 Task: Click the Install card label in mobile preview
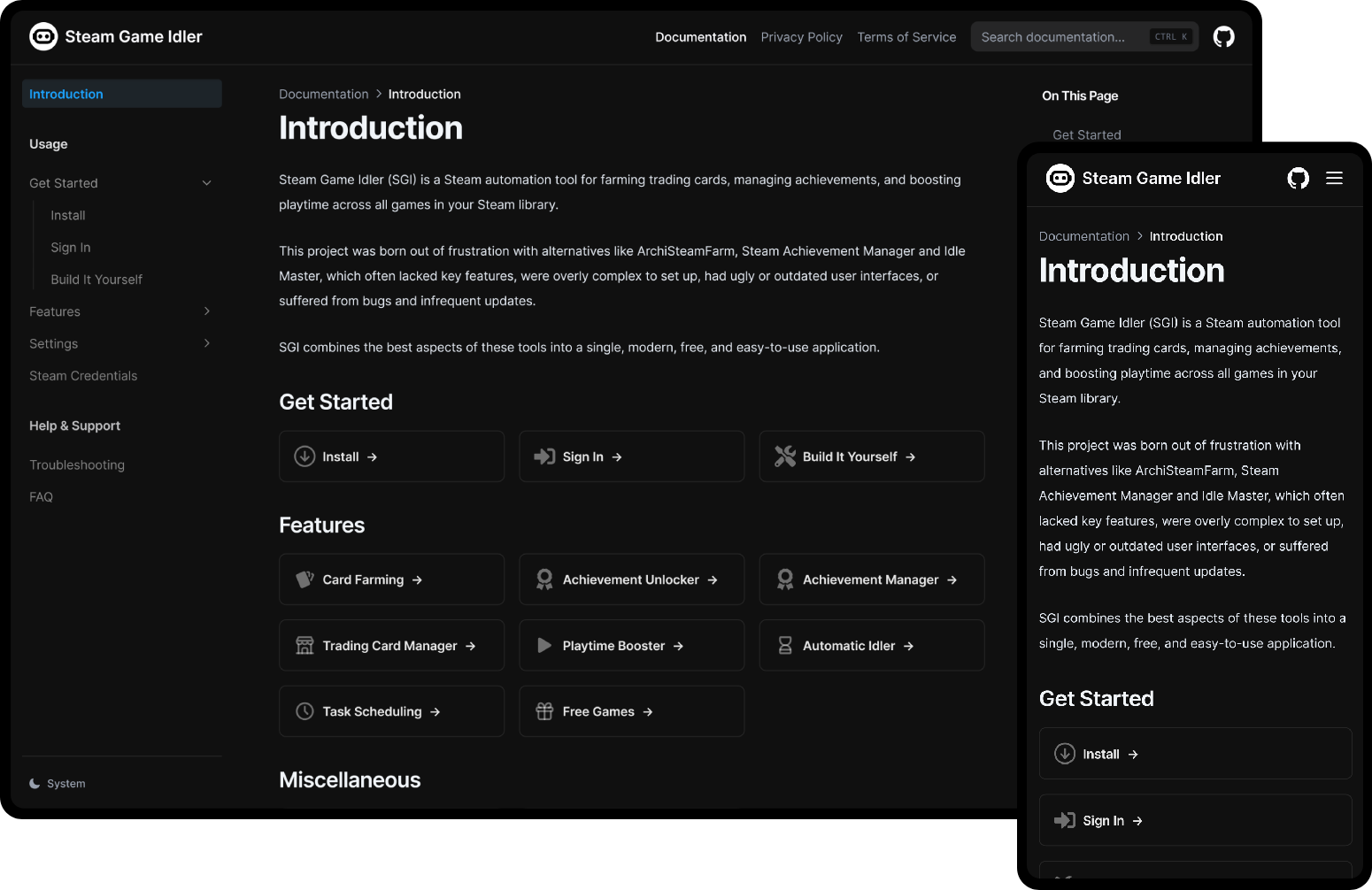coord(1101,755)
